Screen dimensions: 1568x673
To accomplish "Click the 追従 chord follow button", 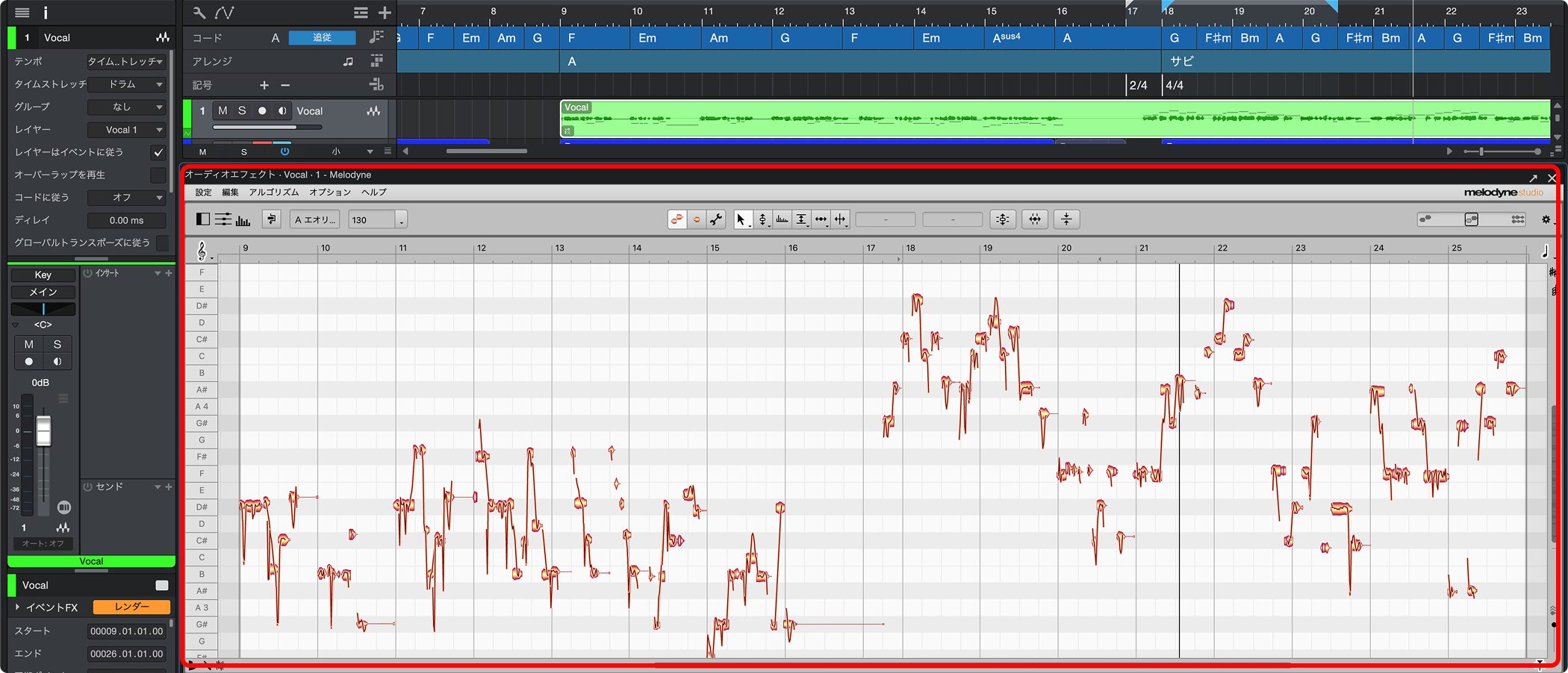I will pos(322,37).
